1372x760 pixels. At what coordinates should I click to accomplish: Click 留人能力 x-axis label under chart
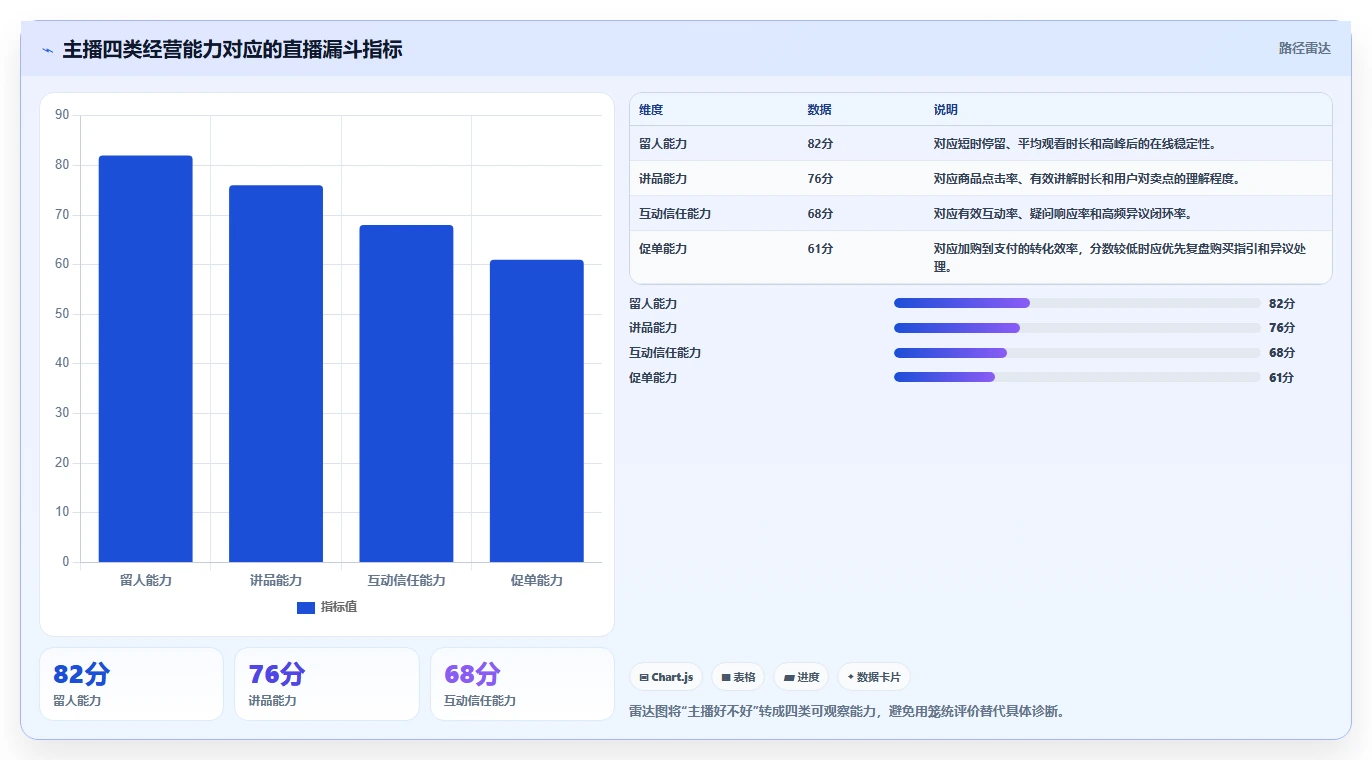coord(146,580)
